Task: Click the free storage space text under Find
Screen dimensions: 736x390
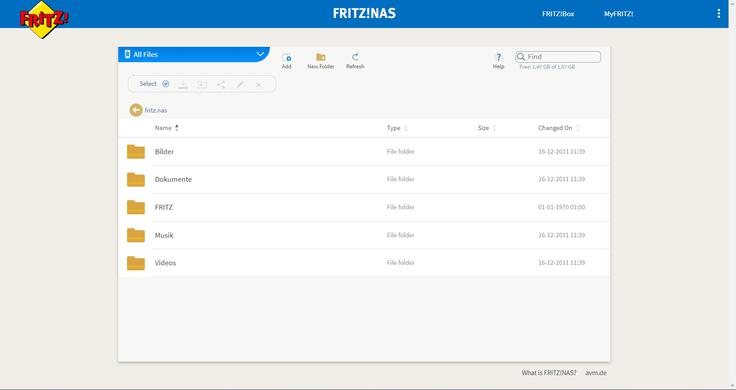Action: [547, 67]
